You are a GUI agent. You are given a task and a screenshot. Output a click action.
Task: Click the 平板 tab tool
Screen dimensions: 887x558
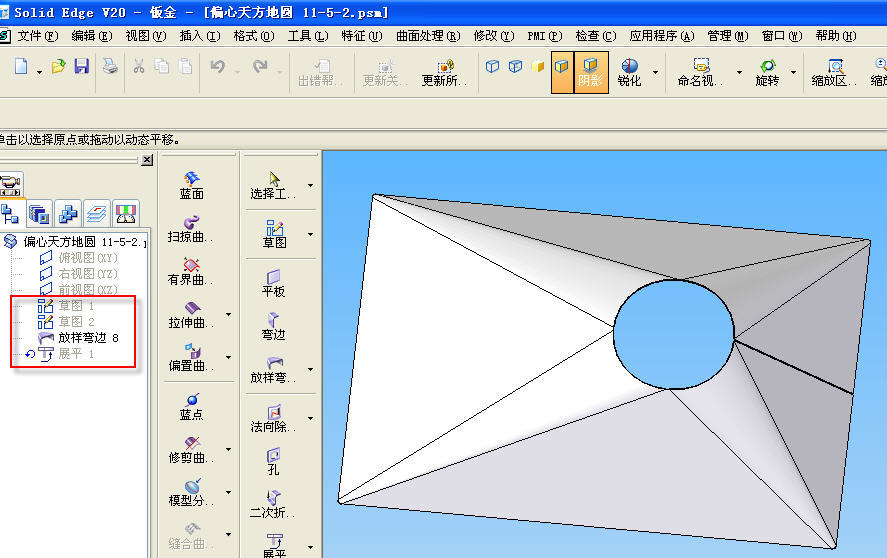point(274,284)
